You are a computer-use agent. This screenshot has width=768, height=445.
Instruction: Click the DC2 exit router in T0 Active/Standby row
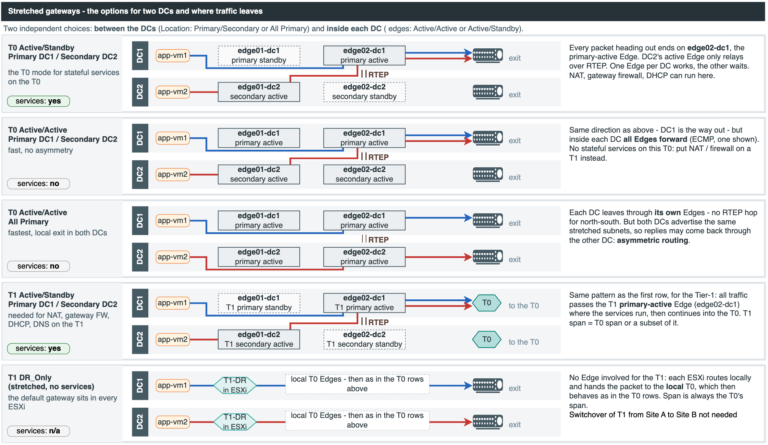(x=488, y=92)
